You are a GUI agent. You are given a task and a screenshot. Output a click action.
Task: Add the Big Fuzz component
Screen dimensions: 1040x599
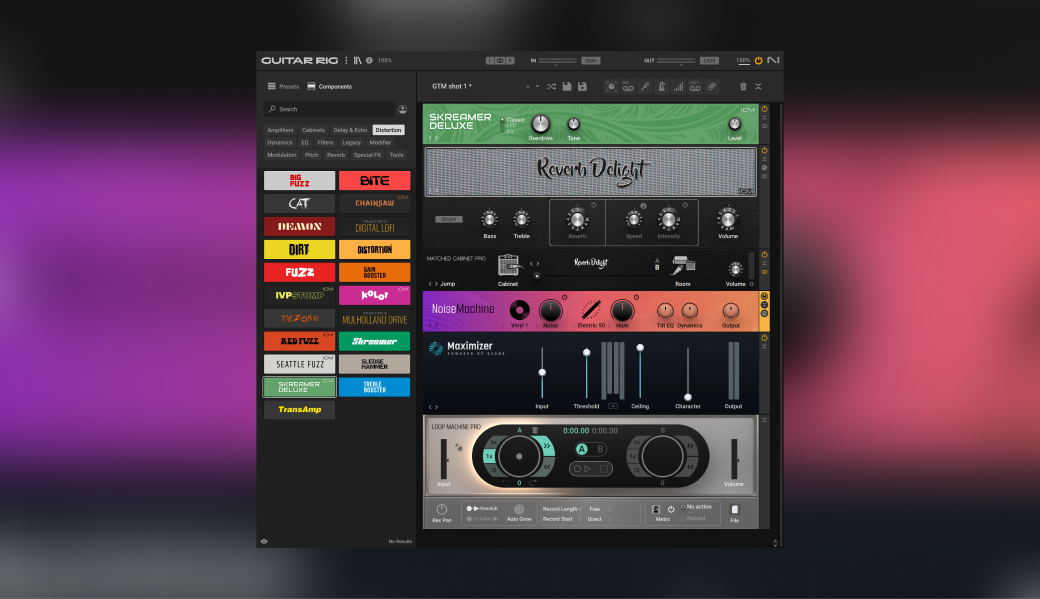click(x=300, y=180)
